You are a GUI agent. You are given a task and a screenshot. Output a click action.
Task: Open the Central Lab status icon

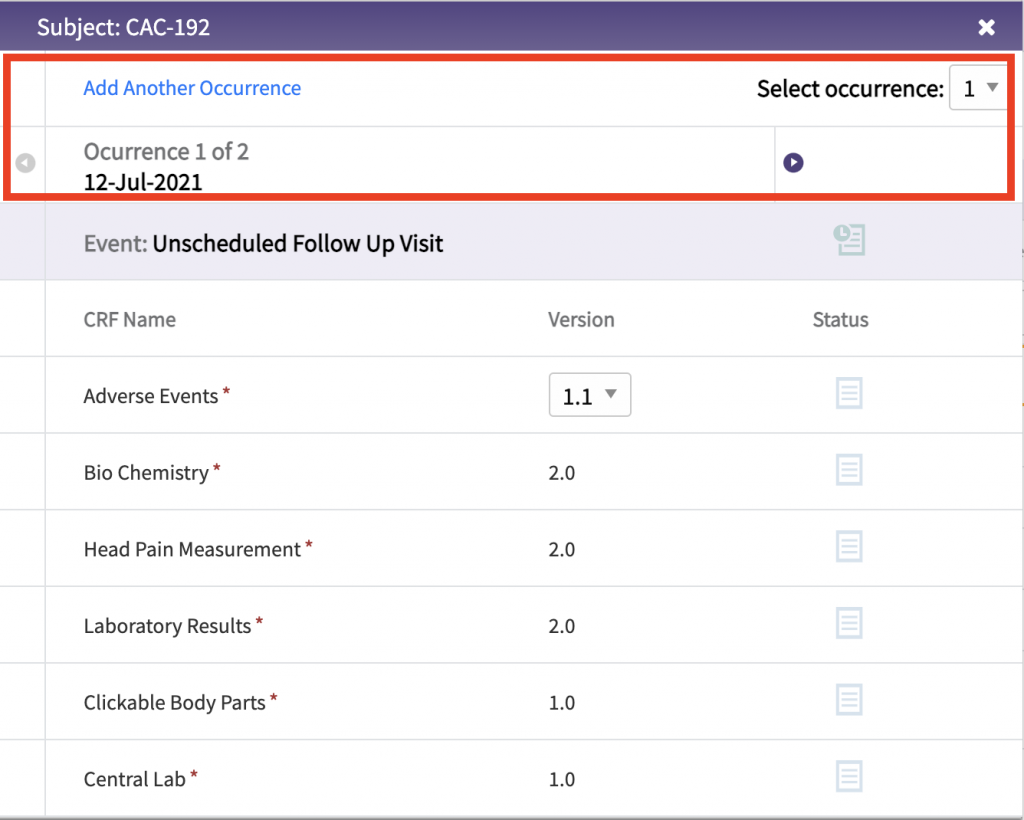(848, 777)
